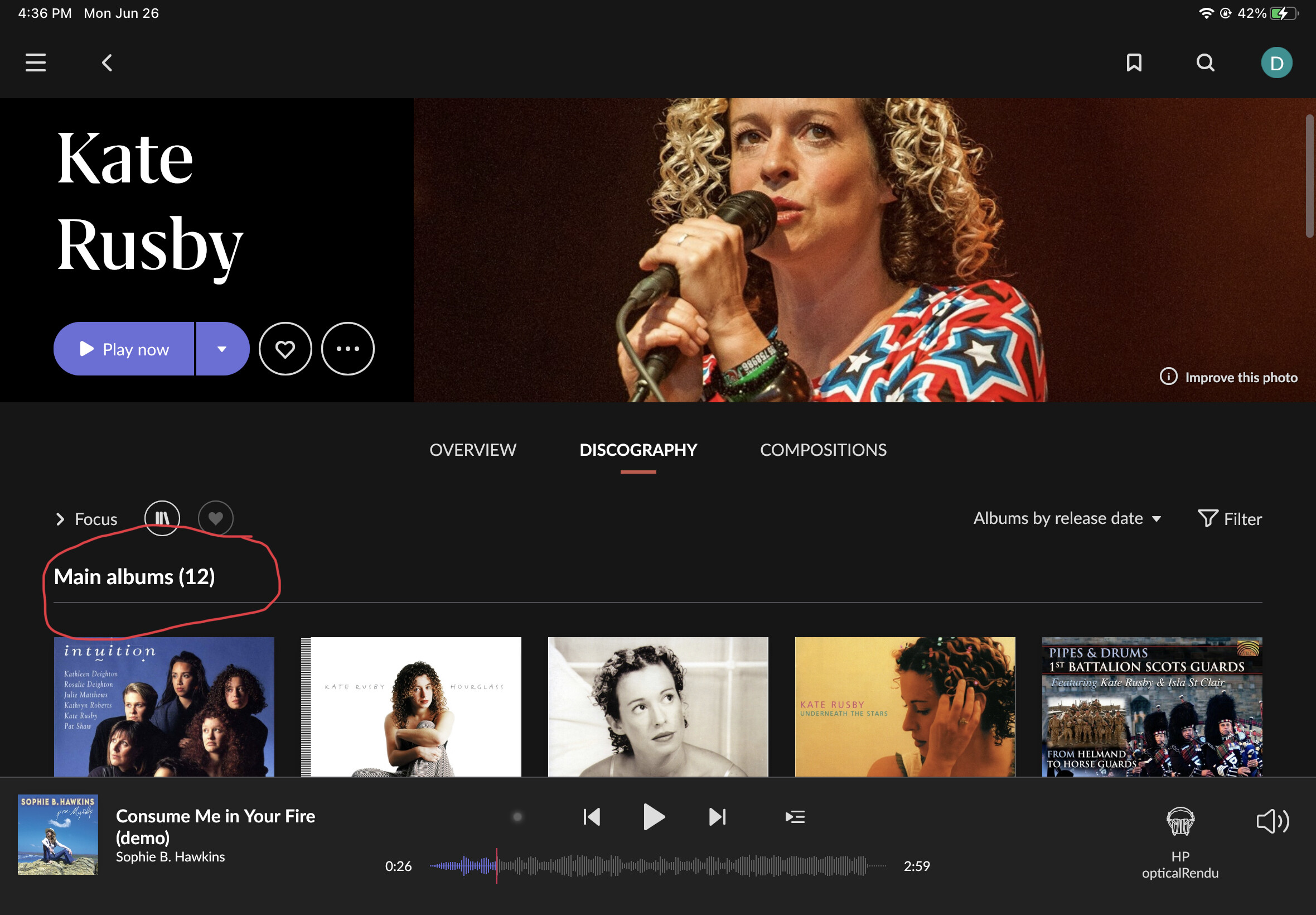Select the Discography tab
Image resolution: width=1316 pixels, height=915 pixels.
click(x=638, y=450)
